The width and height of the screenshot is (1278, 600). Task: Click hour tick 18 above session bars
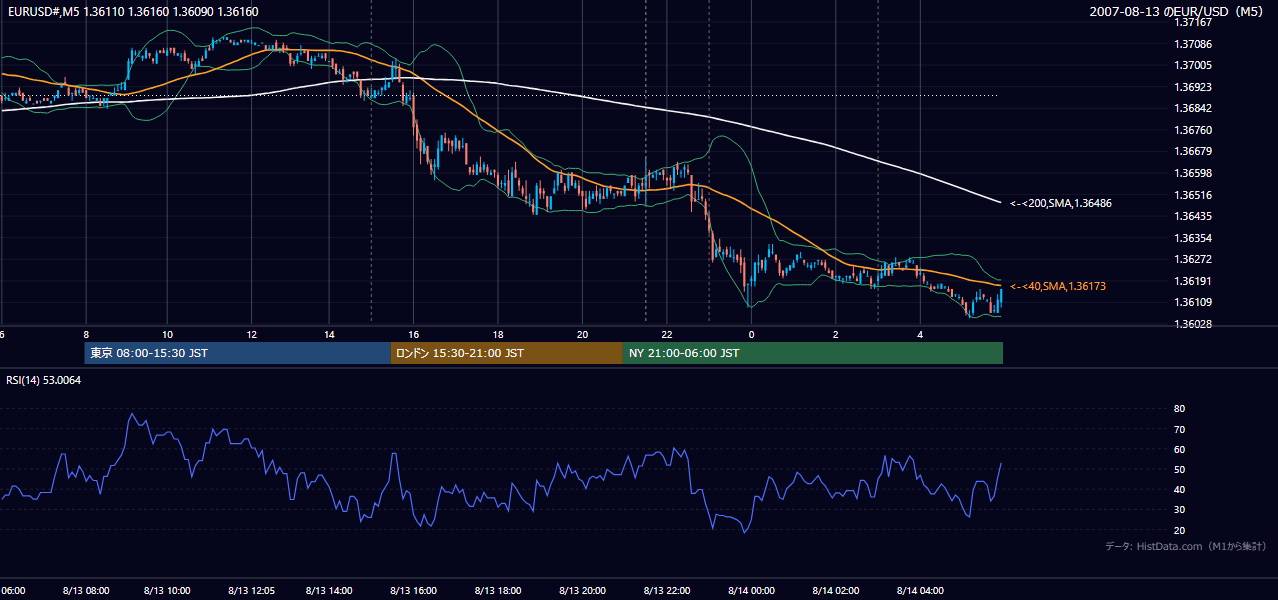pyautogui.click(x=498, y=334)
